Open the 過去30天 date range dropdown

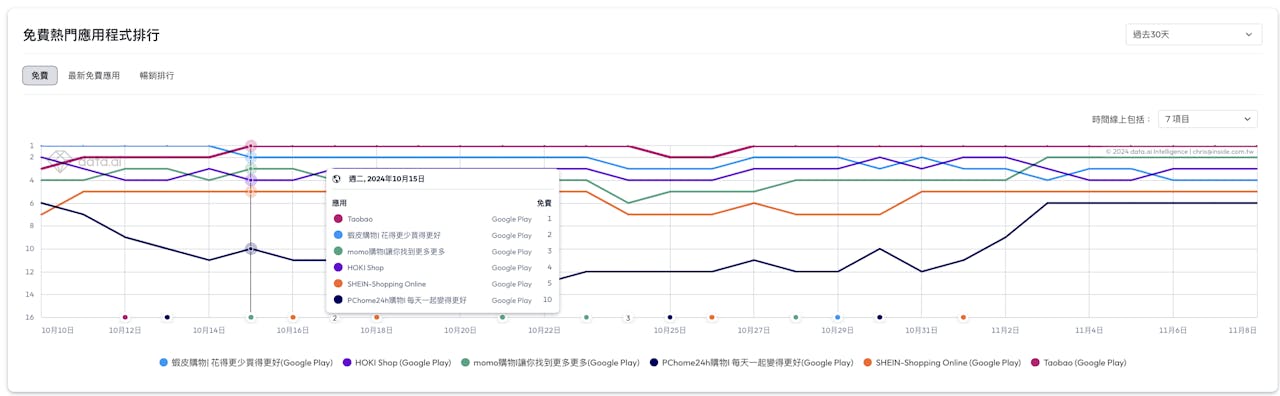point(1193,35)
